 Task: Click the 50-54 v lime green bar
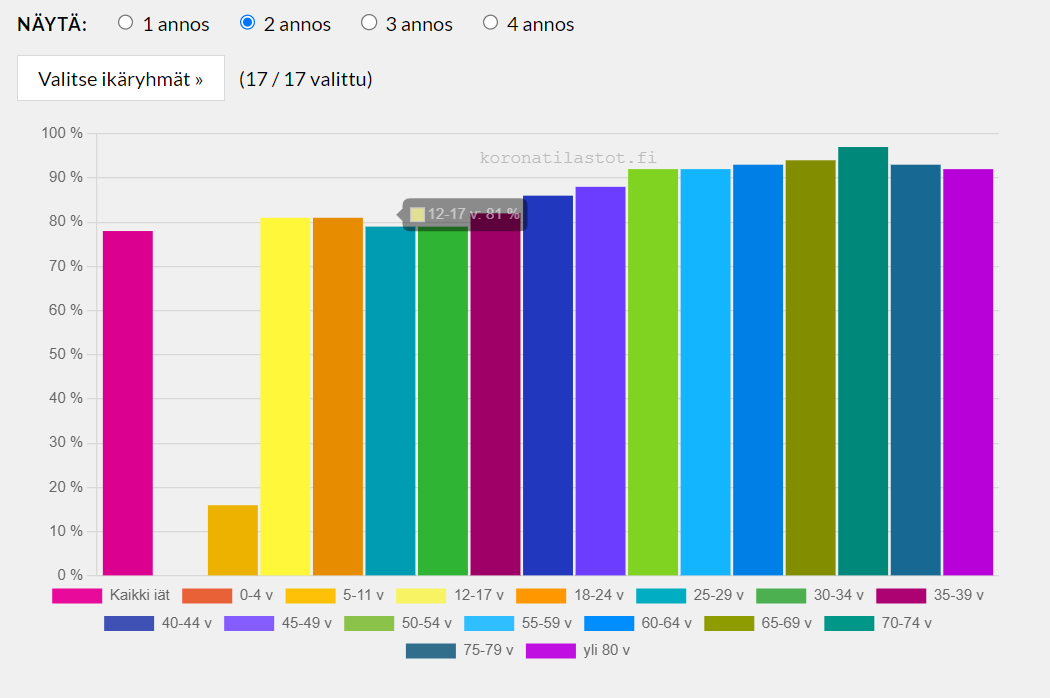653,372
